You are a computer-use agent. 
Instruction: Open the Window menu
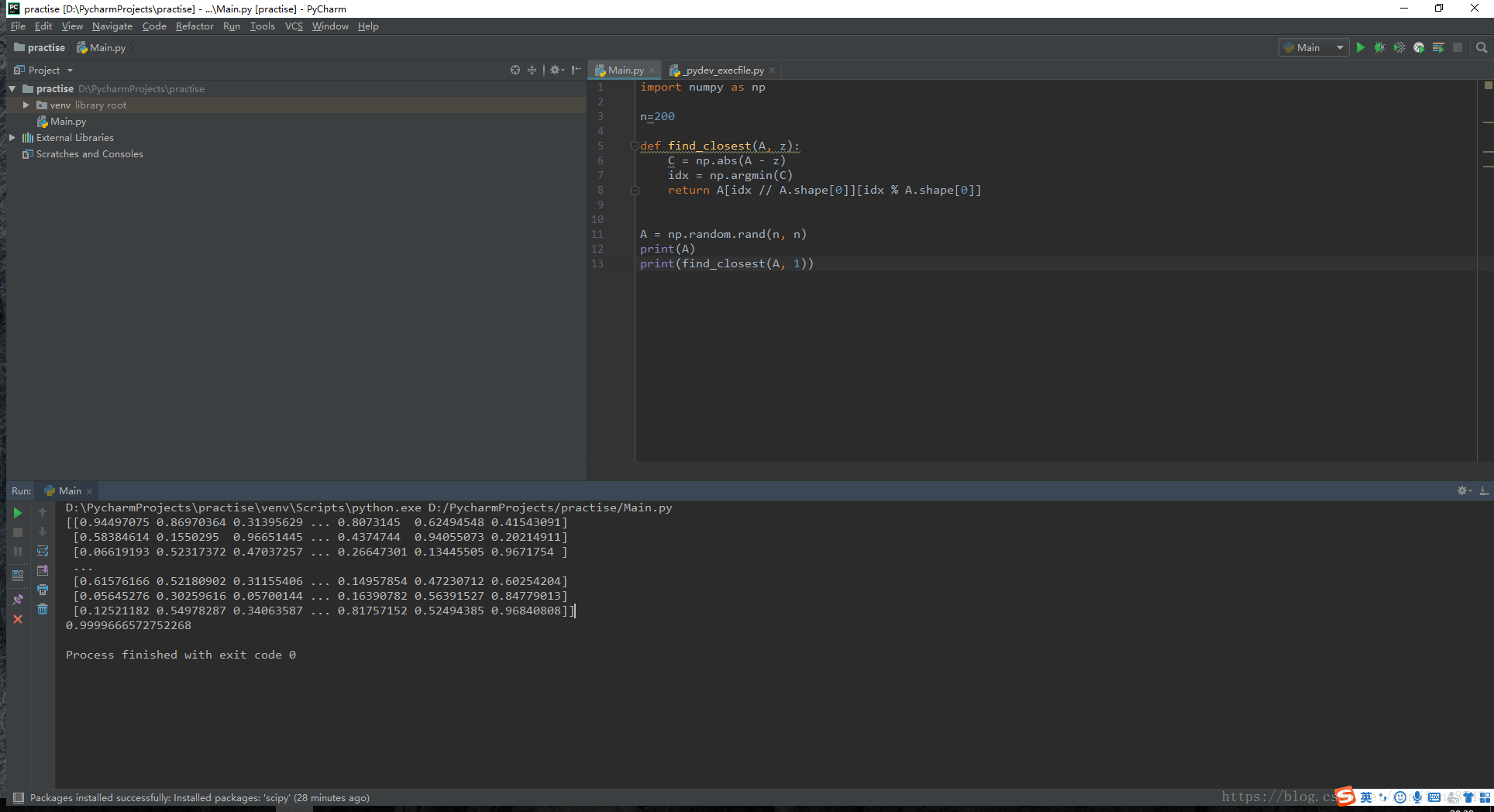(330, 26)
